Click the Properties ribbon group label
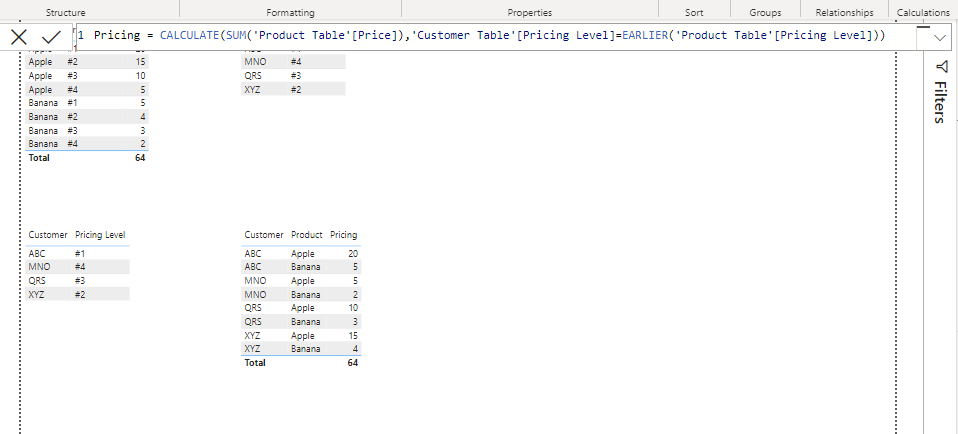 tap(530, 12)
